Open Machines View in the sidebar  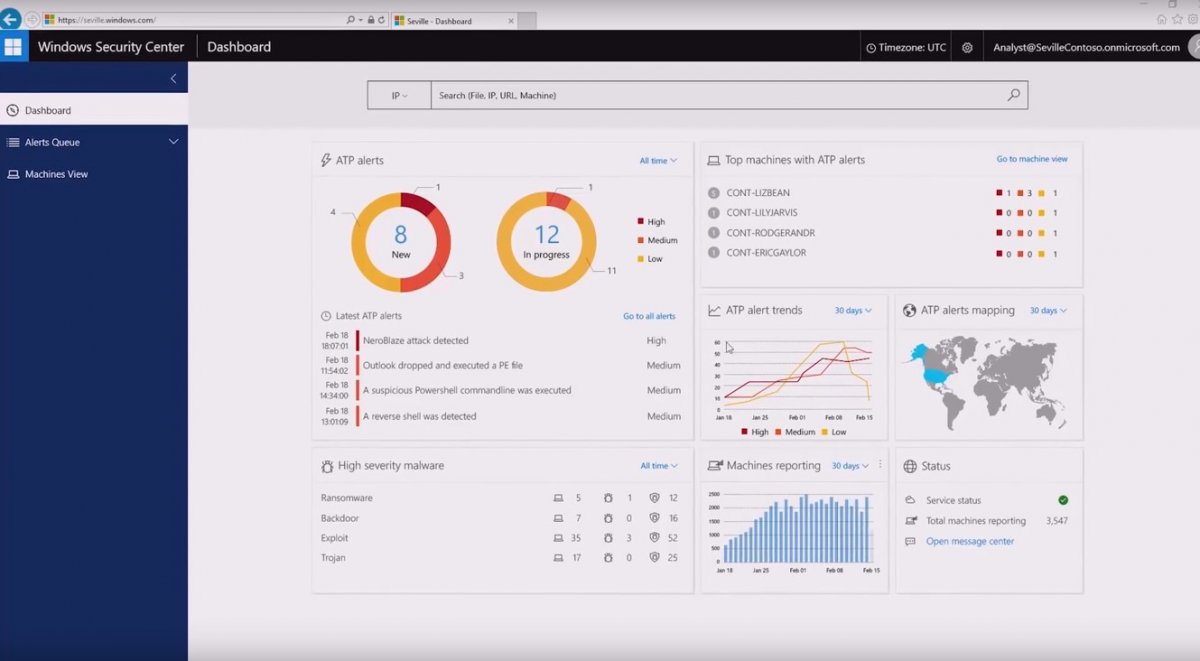(x=94, y=174)
